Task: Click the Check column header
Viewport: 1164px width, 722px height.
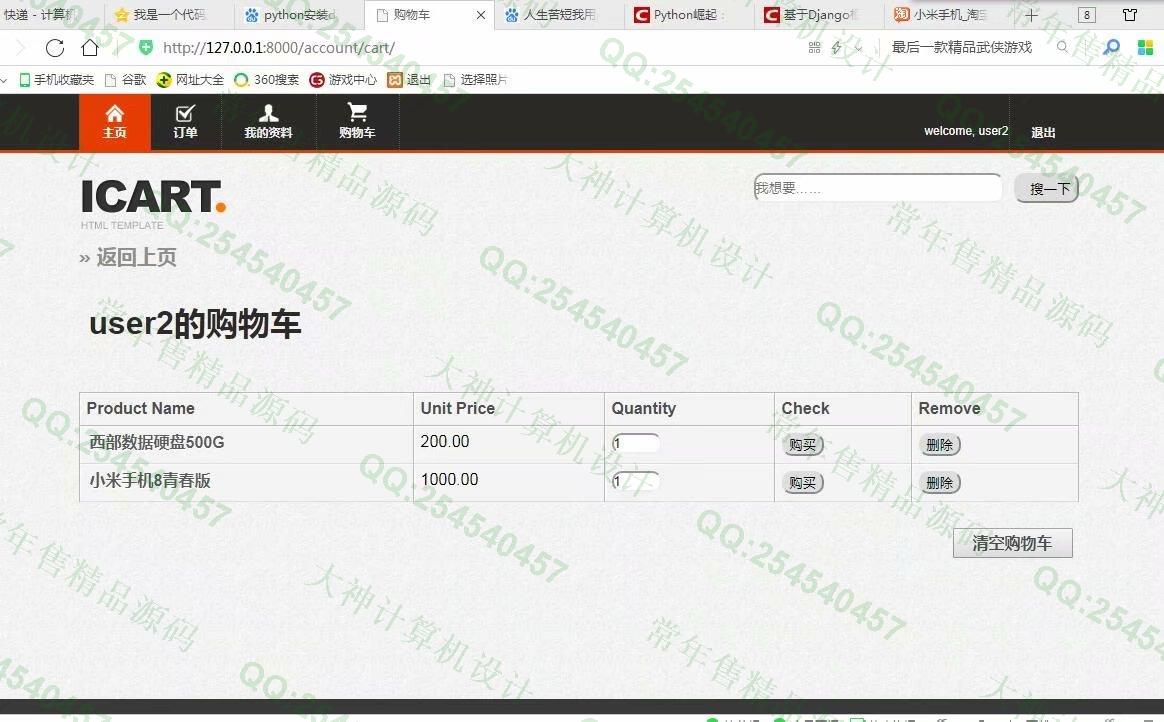Action: pos(805,408)
